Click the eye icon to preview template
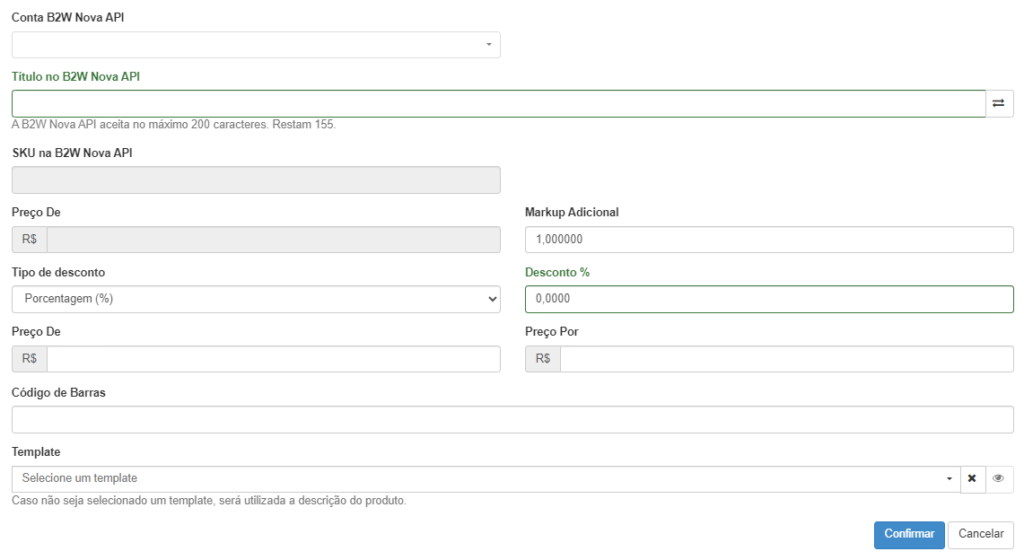1024x560 pixels. (999, 478)
